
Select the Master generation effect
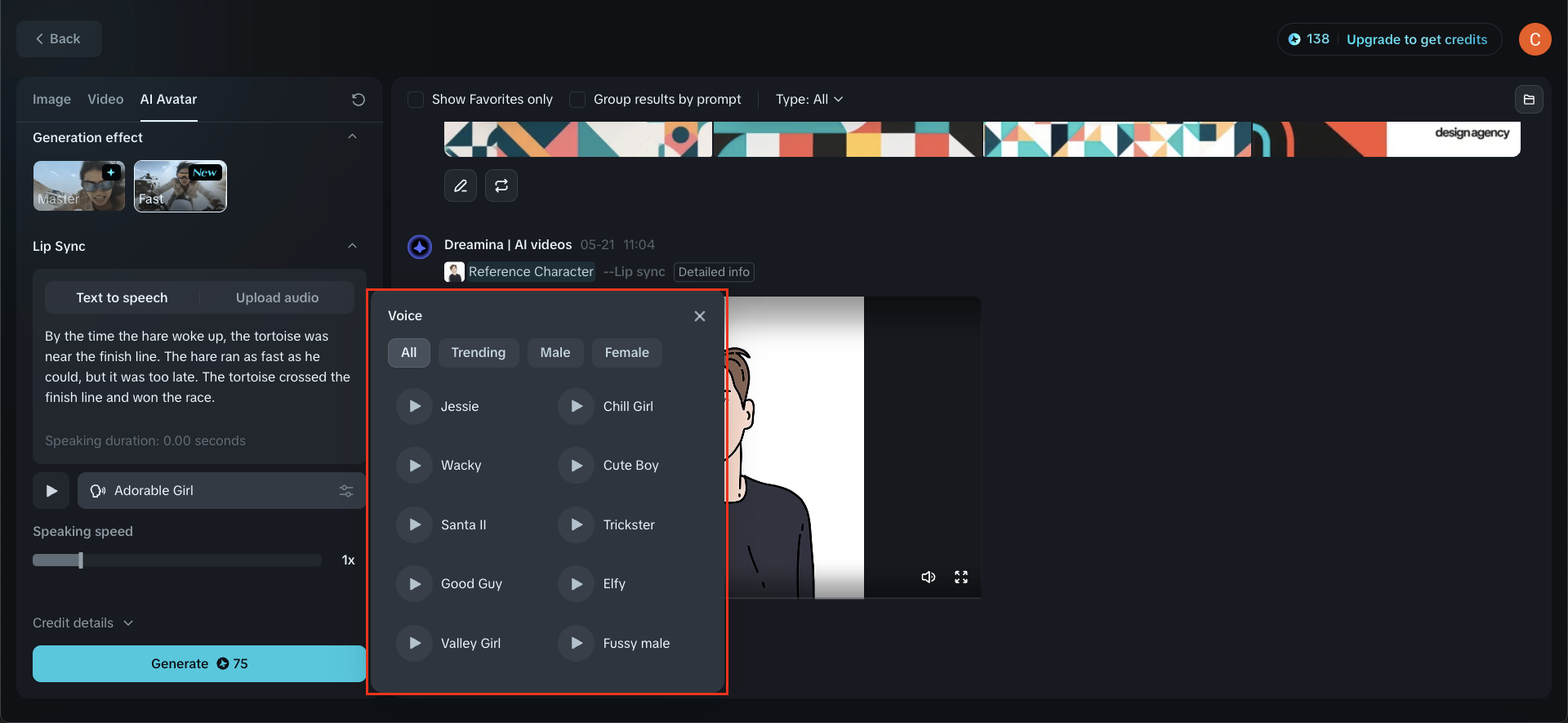click(x=79, y=186)
